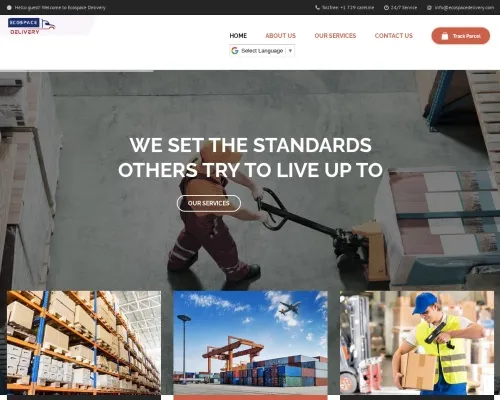Screen dimensions: 500x400
Task: Click the envelope icon beside the email address
Action: [x=429, y=7]
